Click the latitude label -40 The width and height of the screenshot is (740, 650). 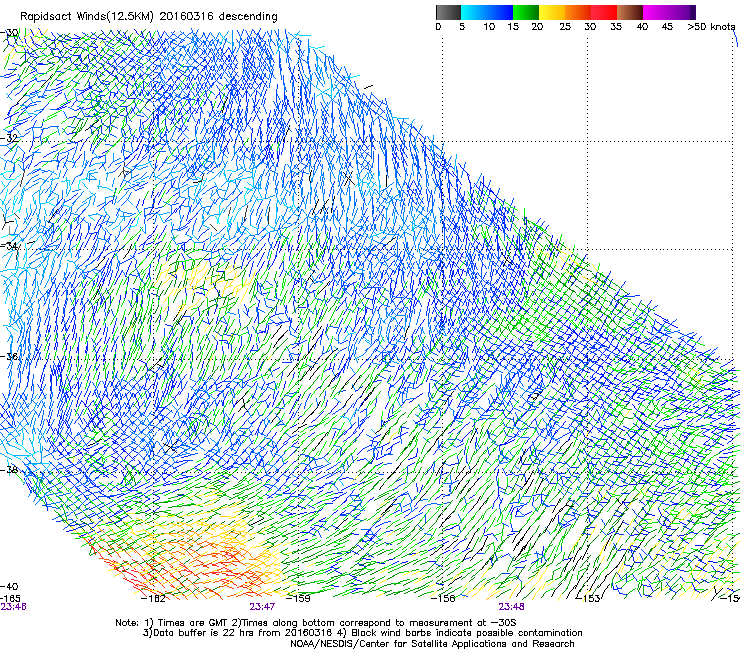click(10, 586)
